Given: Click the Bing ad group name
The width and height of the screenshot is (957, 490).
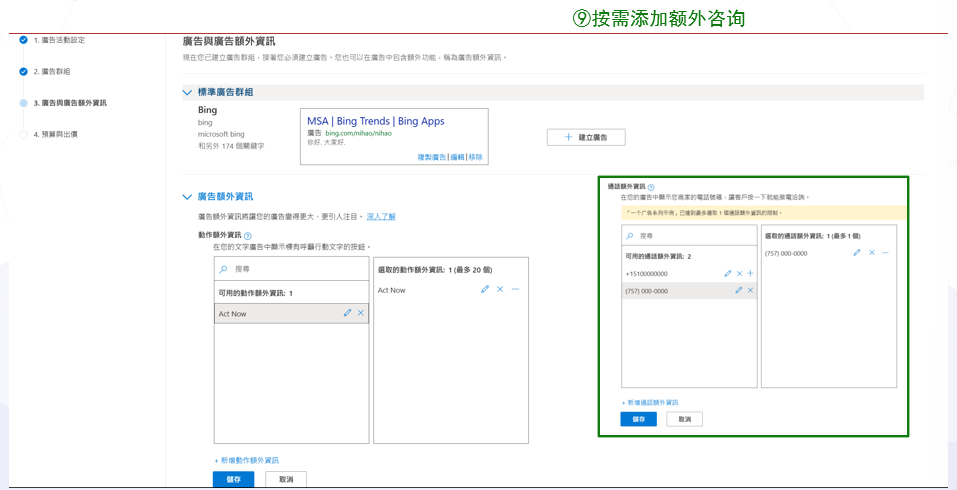Looking at the screenshot, I should pyautogui.click(x=208, y=110).
